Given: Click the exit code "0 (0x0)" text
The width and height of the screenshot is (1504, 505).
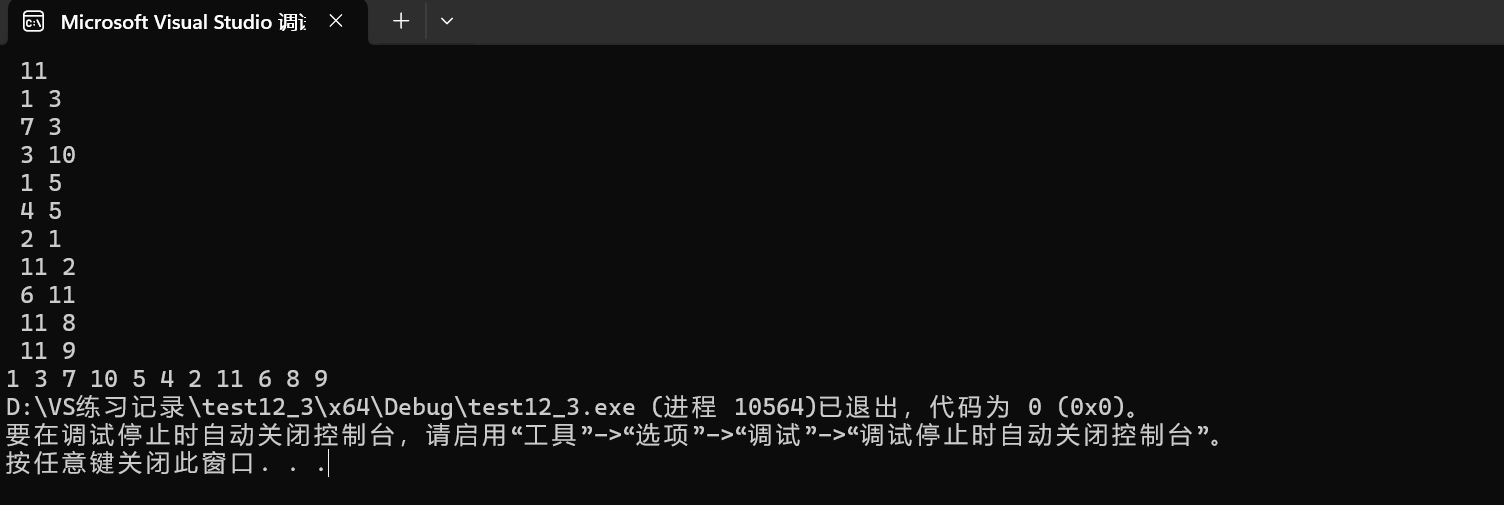Looking at the screenshot, I should pyautogui.click(x=1075, y=407).
